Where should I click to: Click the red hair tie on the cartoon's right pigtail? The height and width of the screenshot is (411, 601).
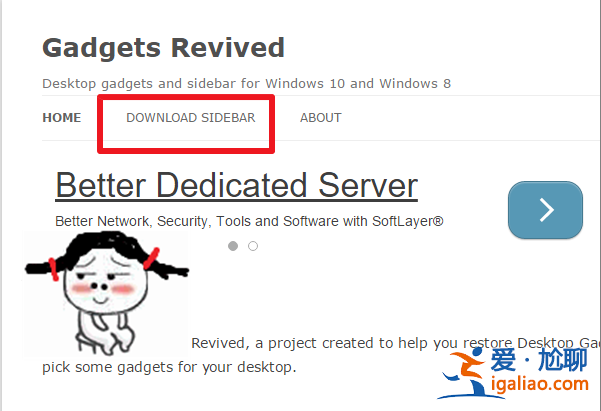click(x=151, y=259)
